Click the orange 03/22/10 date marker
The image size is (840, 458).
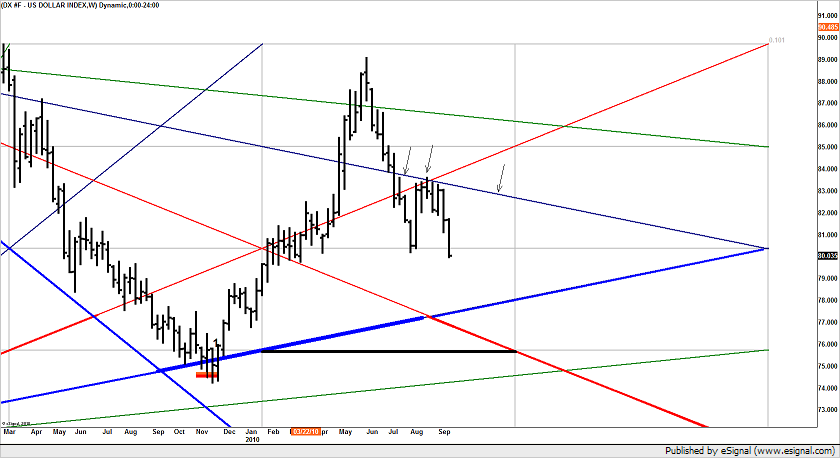(x=307, y=431)
